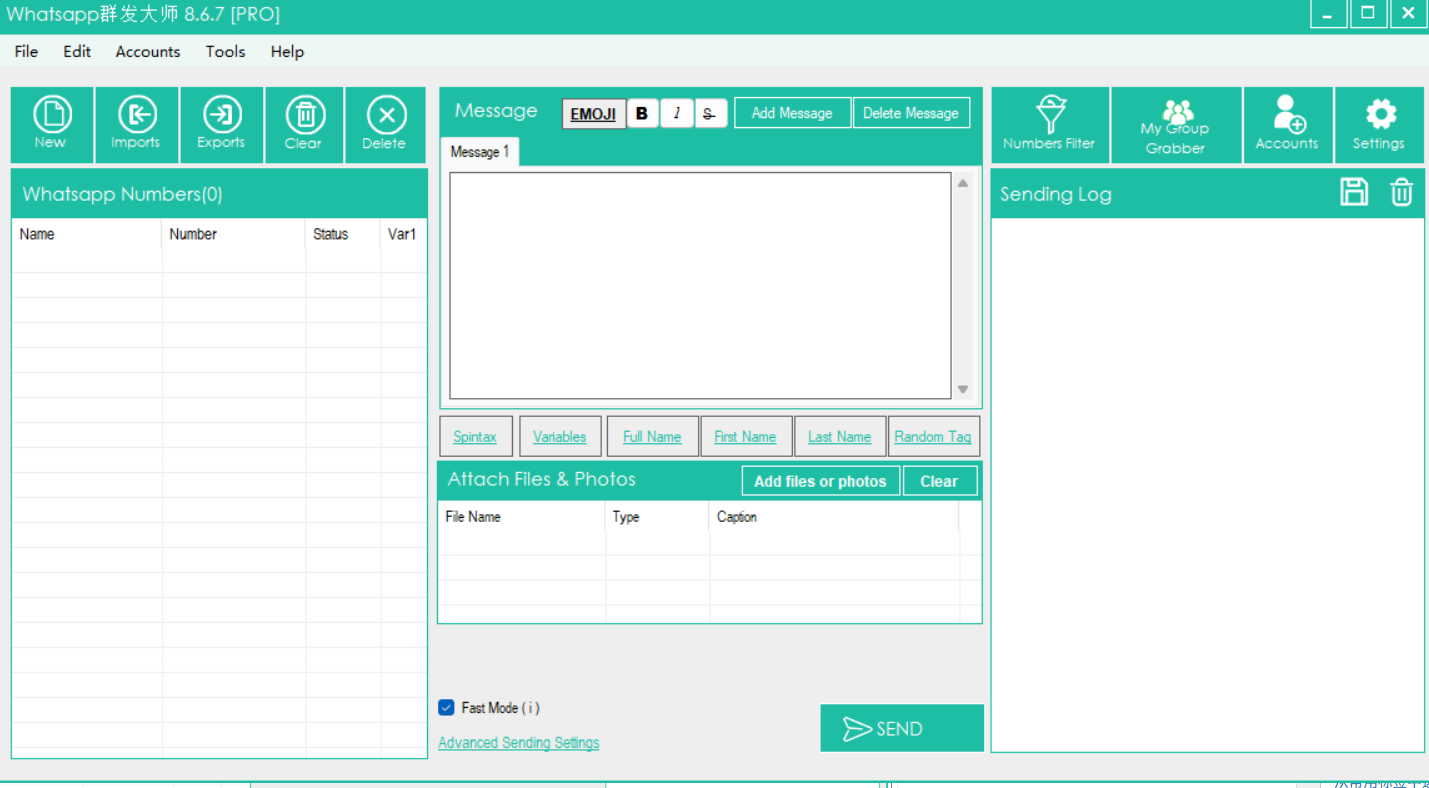Open Advanced Sending Settings link
Viewport: 1429px width, 788px height.
point(518,743)
